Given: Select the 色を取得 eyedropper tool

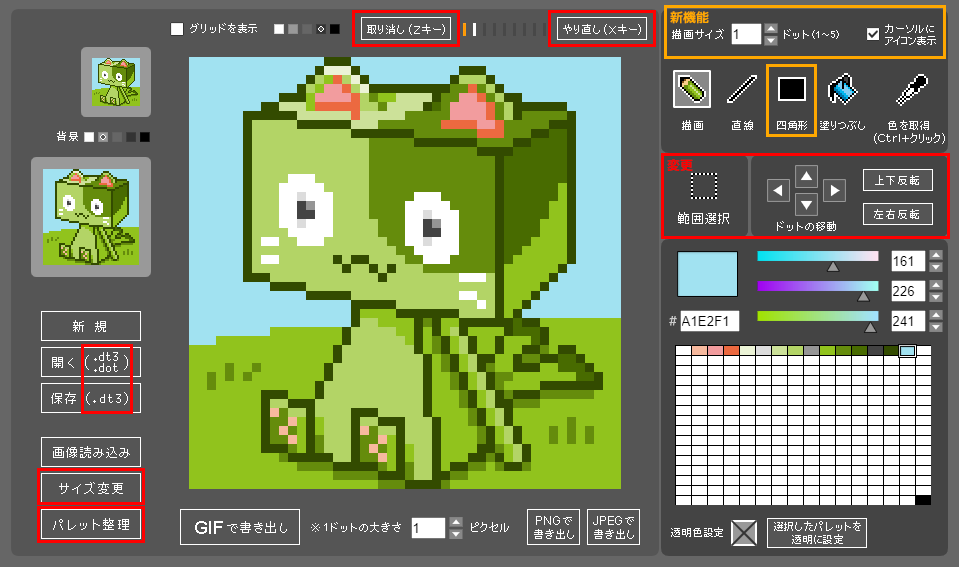Looking at the screenshot, I should tap(911, 89).
